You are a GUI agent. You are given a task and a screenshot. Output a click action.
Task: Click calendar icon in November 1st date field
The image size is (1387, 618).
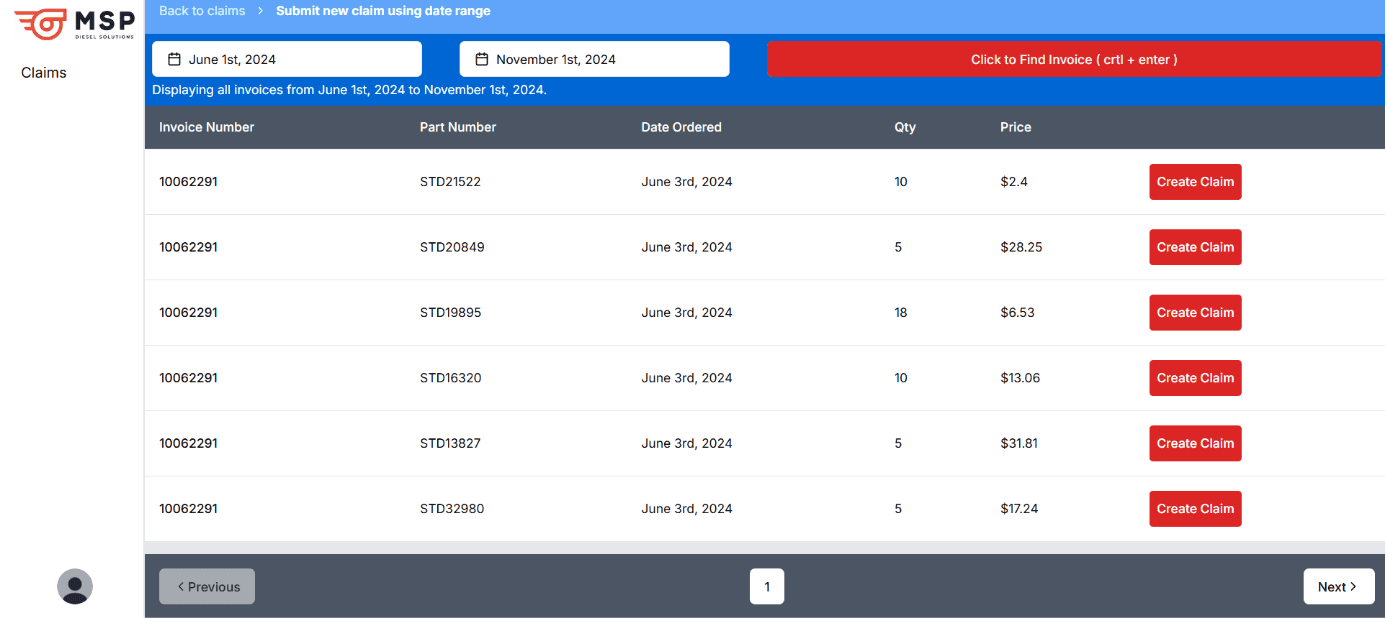pos(481,59)
